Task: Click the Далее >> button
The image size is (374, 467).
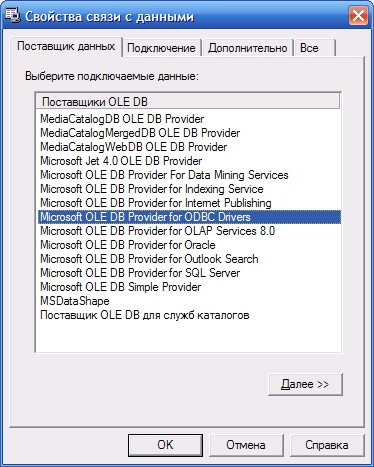Action: click(305, 384)
